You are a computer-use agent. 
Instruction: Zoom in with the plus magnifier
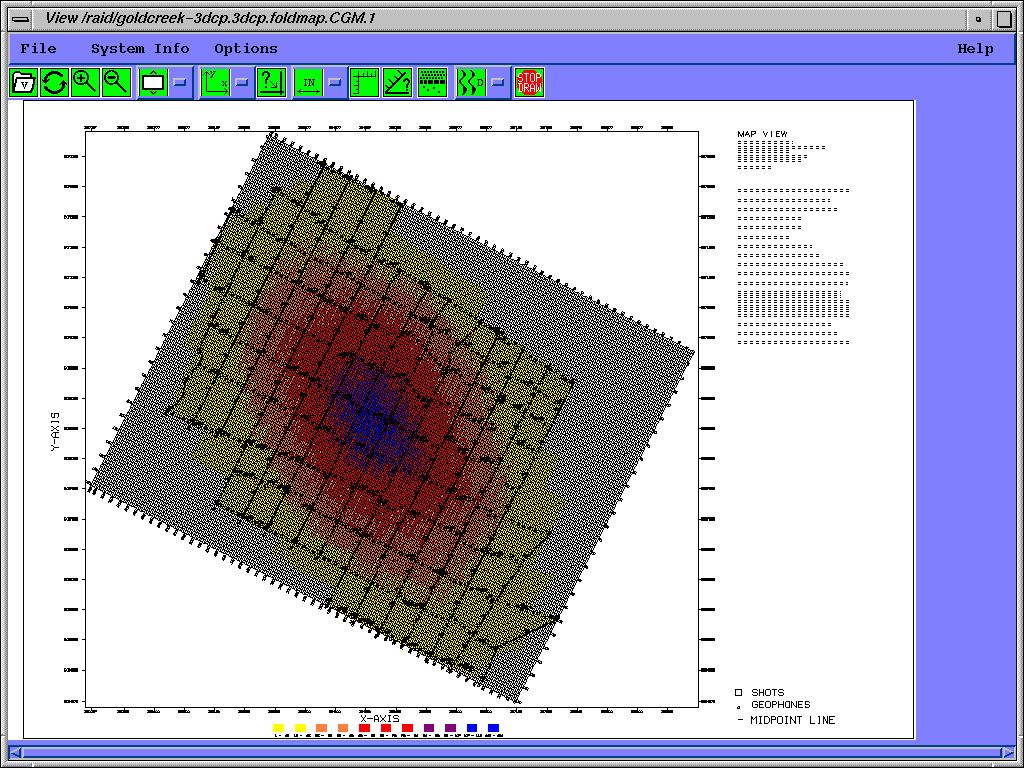(85, 83)
